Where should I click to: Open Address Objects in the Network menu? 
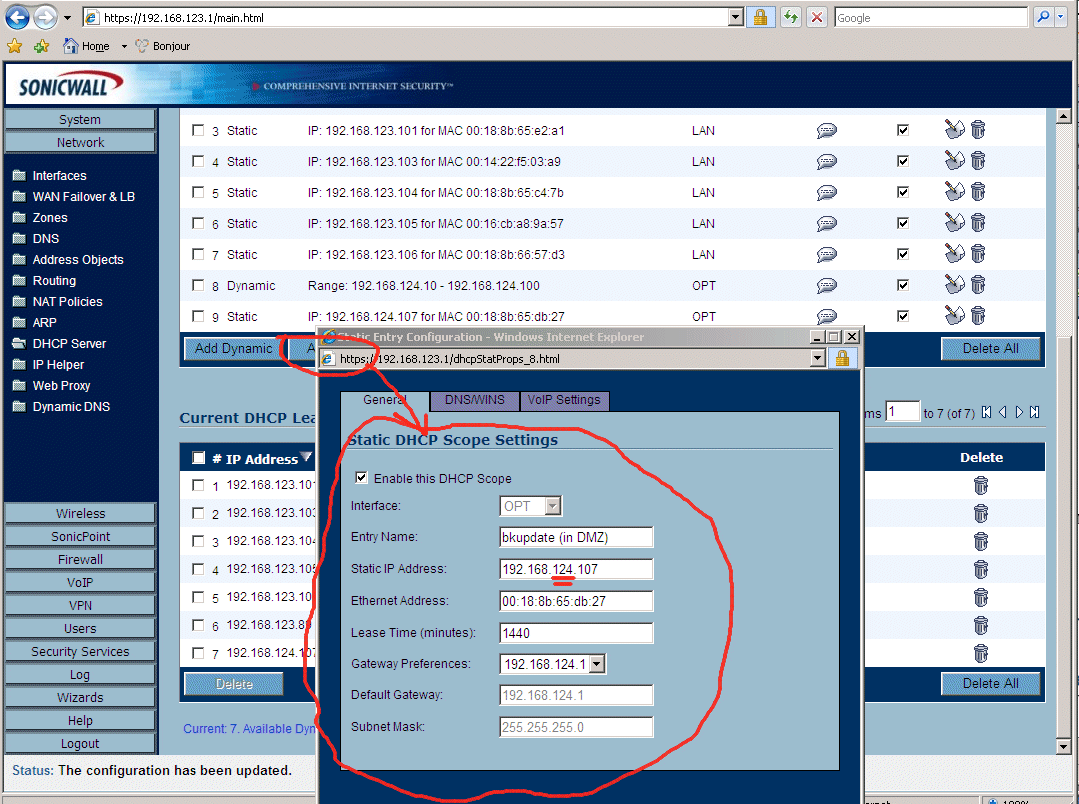pyautogui.click(x=78, y=260)
